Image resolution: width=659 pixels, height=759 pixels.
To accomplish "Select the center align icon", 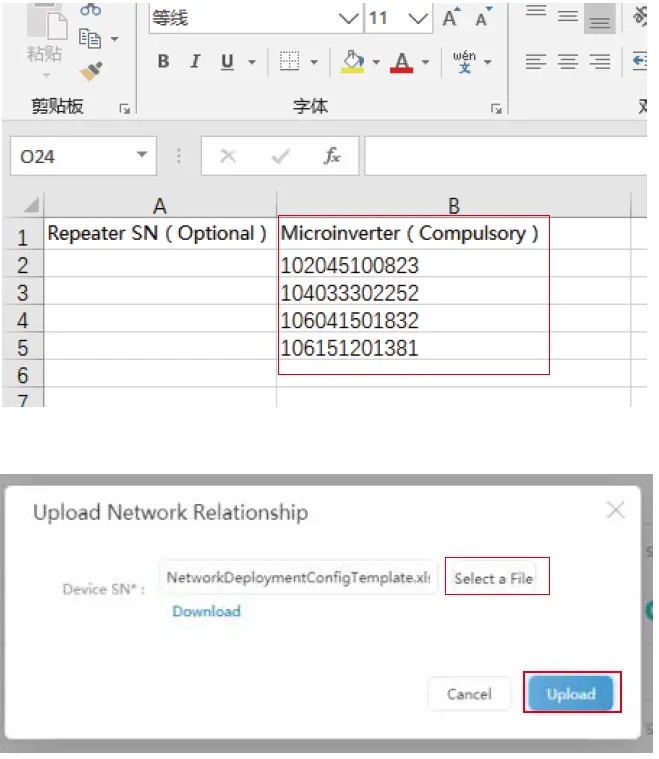I will pos(568,61).
